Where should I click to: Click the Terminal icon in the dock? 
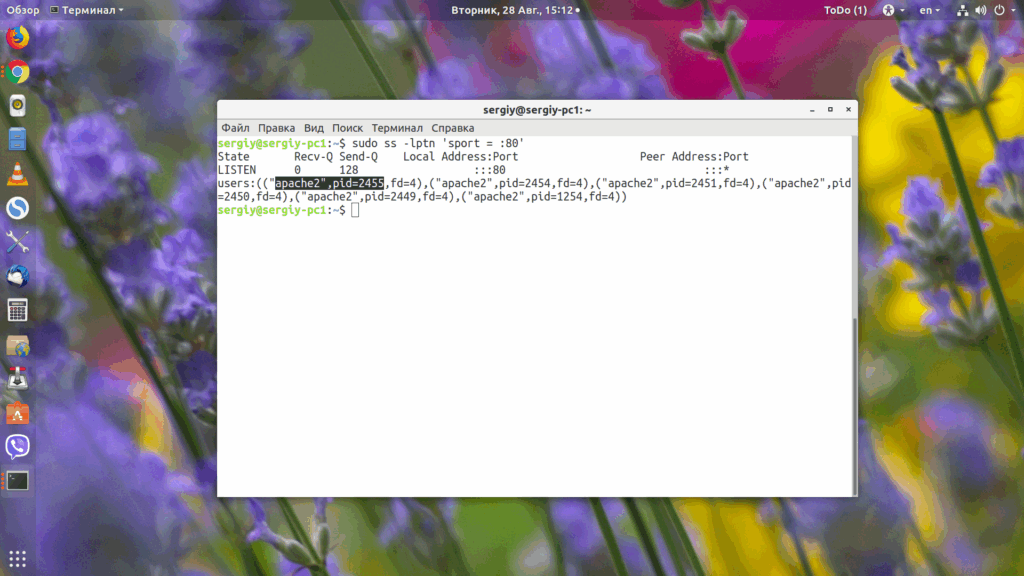(x=18, y=481)
